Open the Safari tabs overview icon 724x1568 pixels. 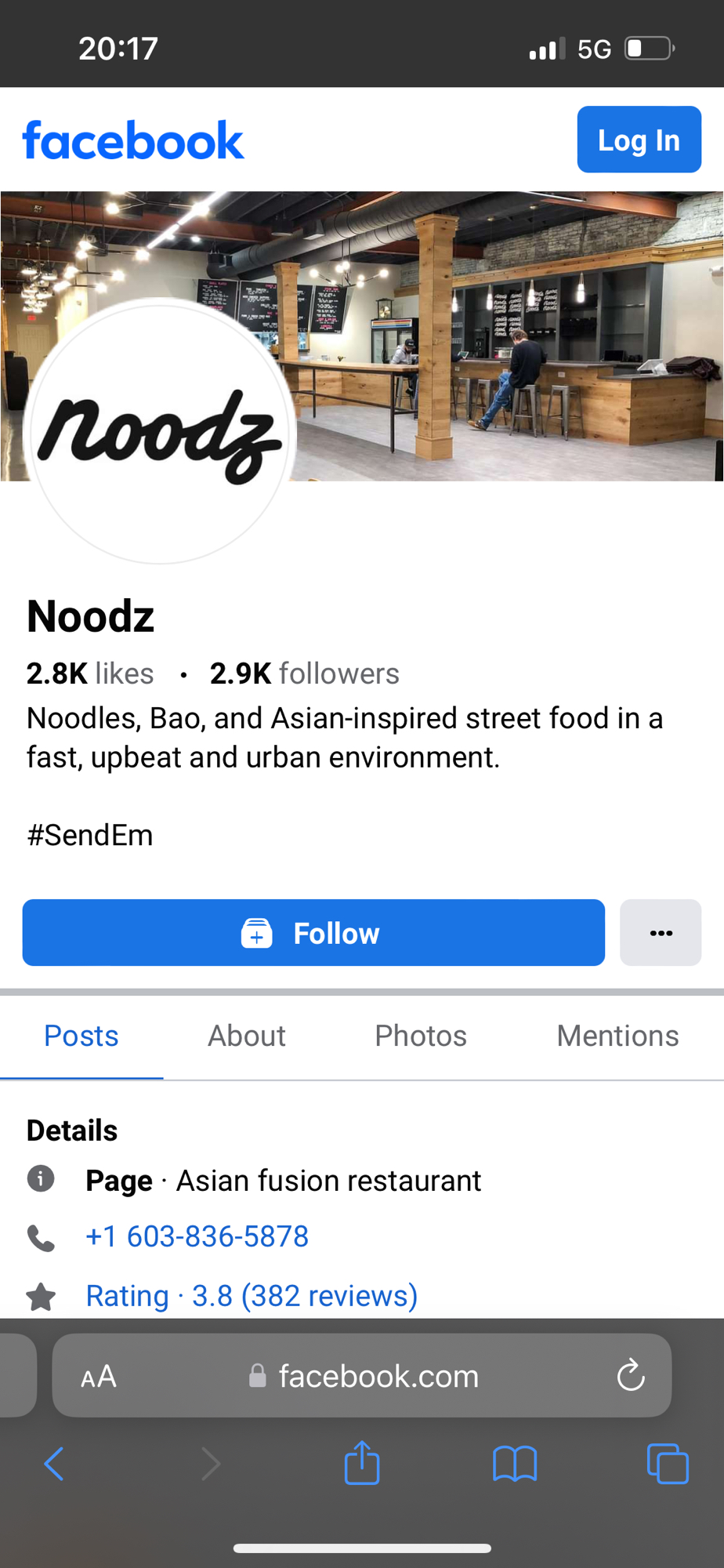(x=668, y=1463)
